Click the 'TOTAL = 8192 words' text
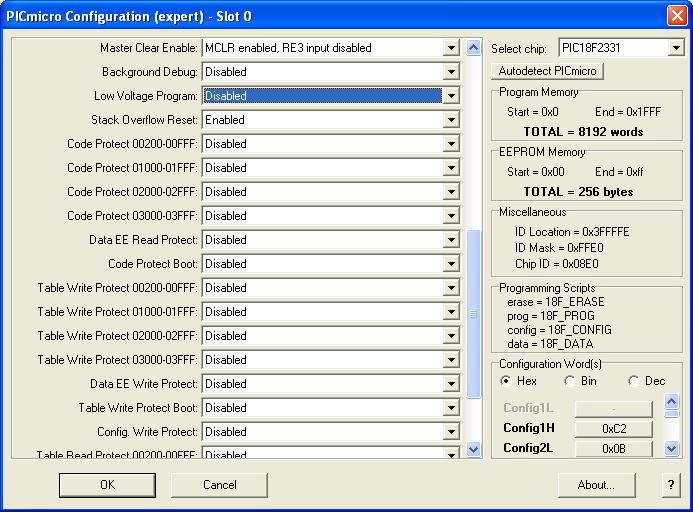Image resolution: width=693 pixels, height=512 pixels. pos(583,132)
